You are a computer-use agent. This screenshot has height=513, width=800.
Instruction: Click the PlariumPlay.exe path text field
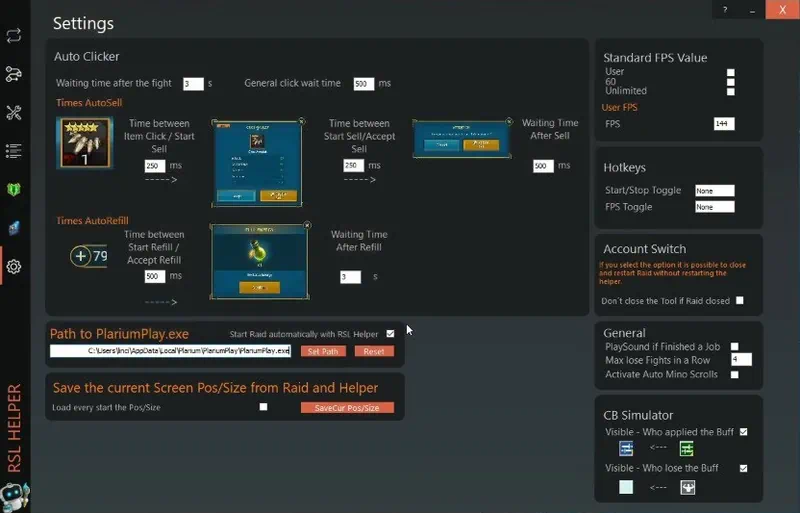point(170,351)
